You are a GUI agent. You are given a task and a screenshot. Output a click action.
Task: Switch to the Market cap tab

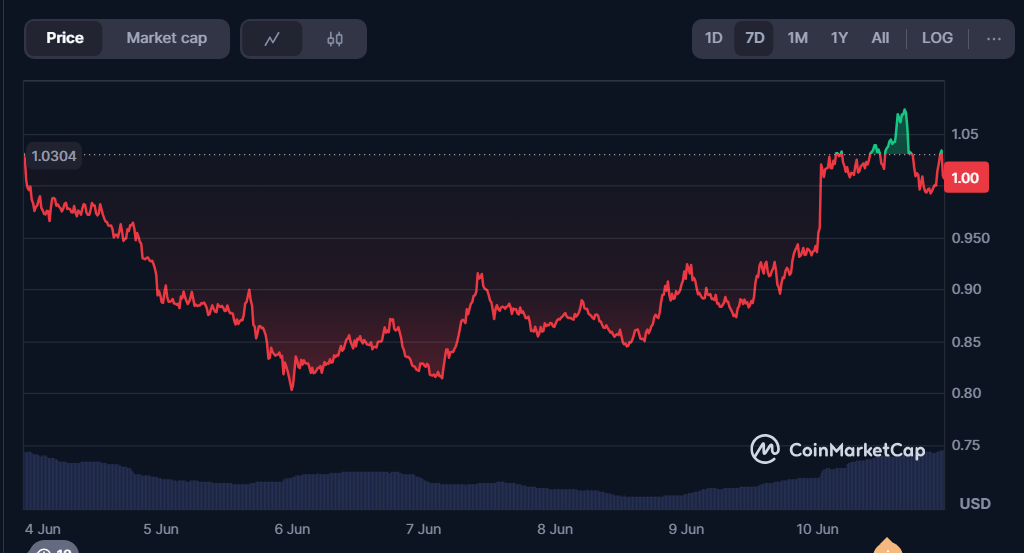(x=166, y=38)
